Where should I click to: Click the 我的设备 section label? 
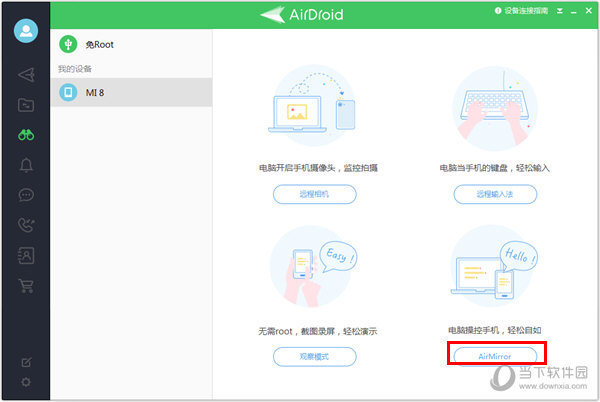click(75, 69)
